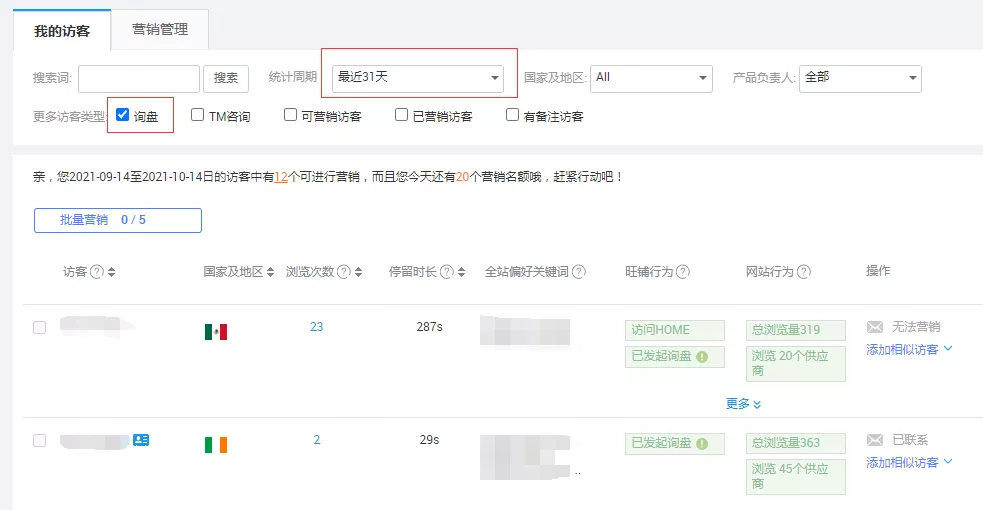Image resolution: width=983 pixels, height=510 pixels.
Task: Sort by 国家及地区 using sort arrows
Action: point(270,272)
